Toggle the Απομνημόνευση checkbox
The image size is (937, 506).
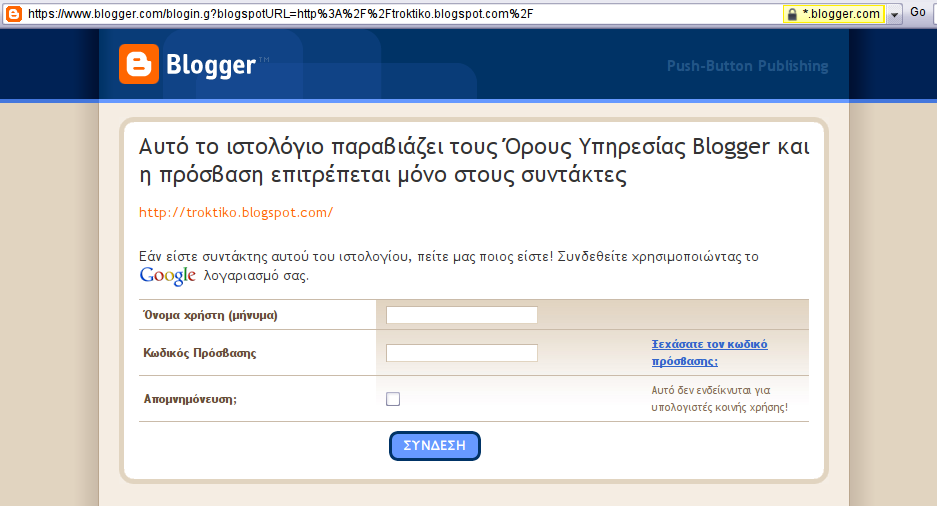tap(393, 398)
